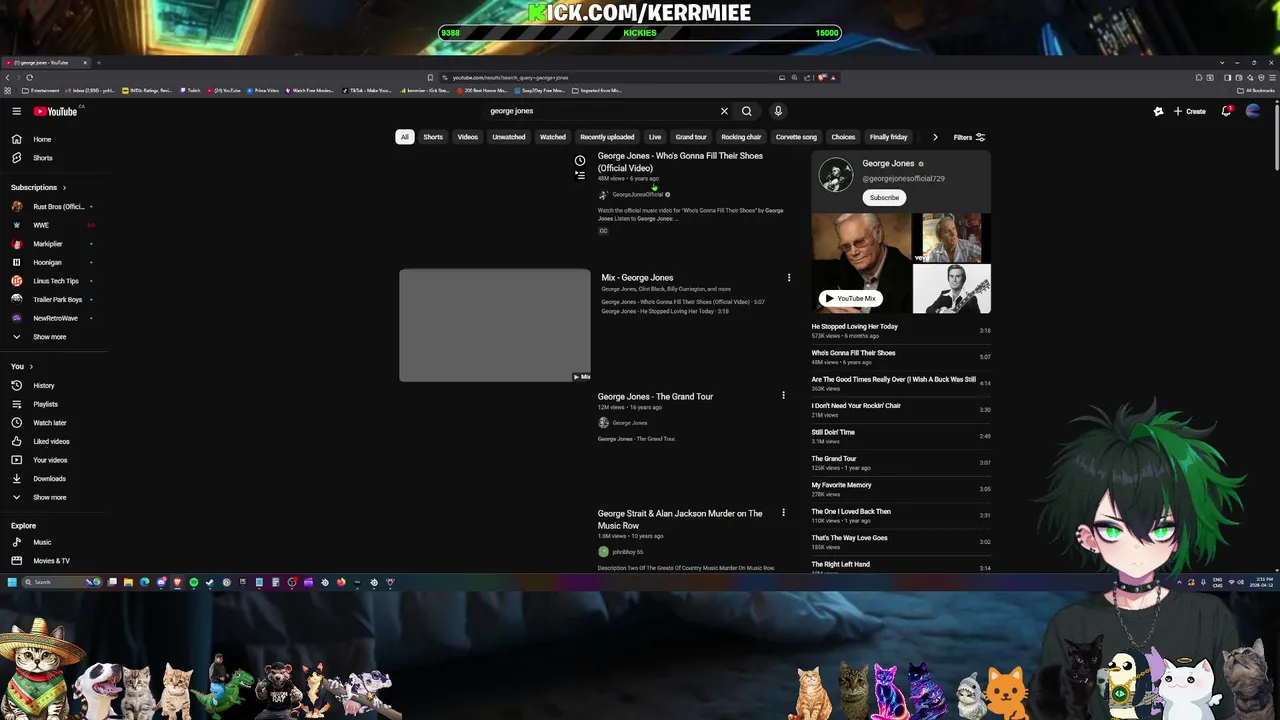Screen dimensions: 1280x720
Task: Click the browser reload icon
Action: (29, 77)
